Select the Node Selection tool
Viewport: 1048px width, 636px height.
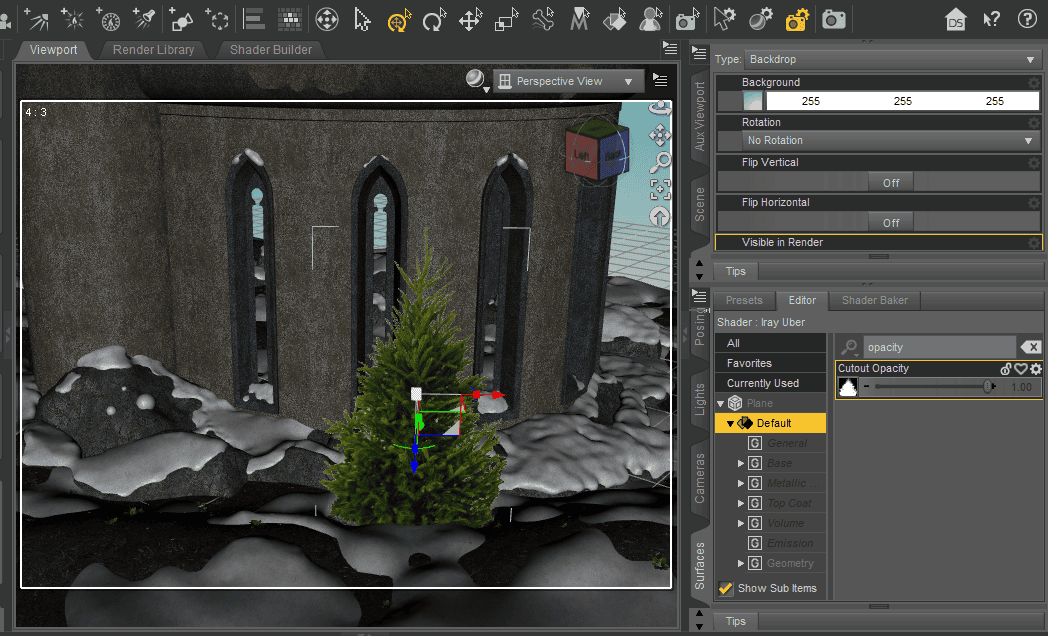coord(363,19)
